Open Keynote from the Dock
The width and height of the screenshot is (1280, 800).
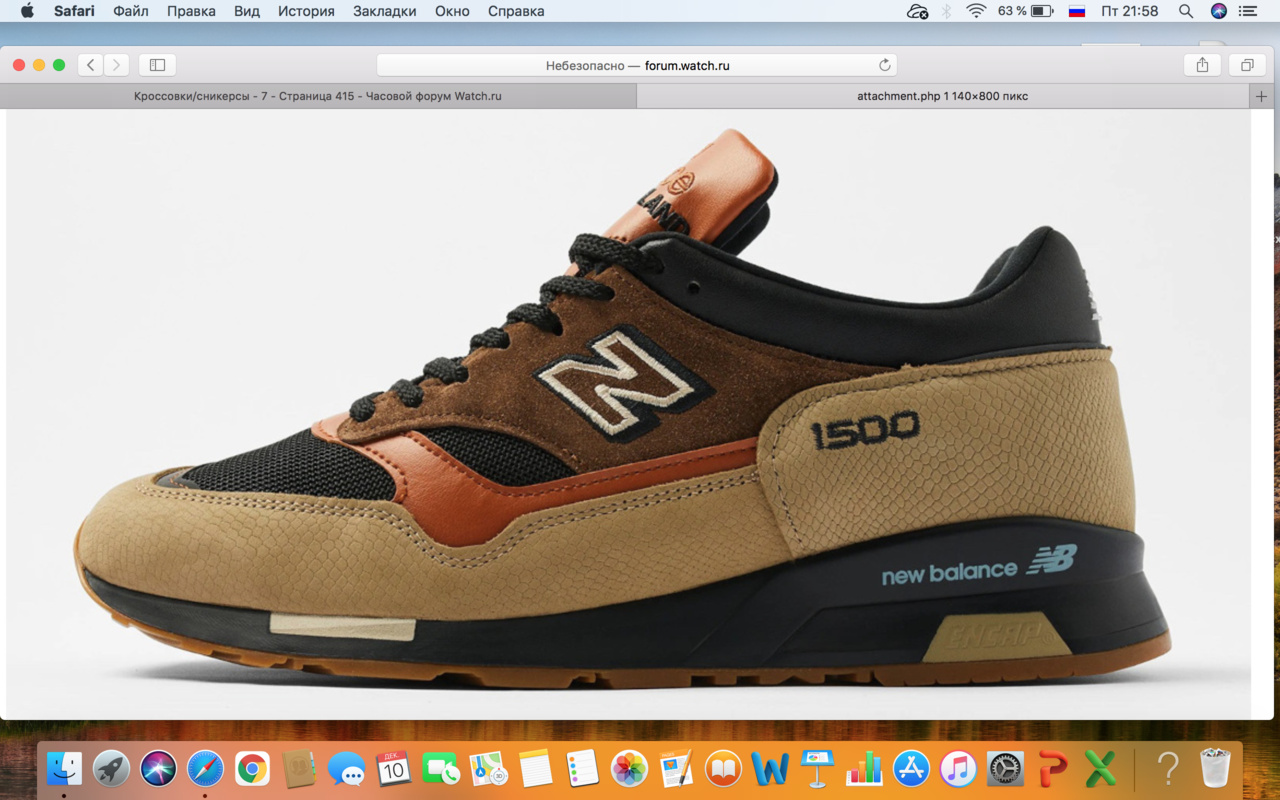(x=817, y=768)
